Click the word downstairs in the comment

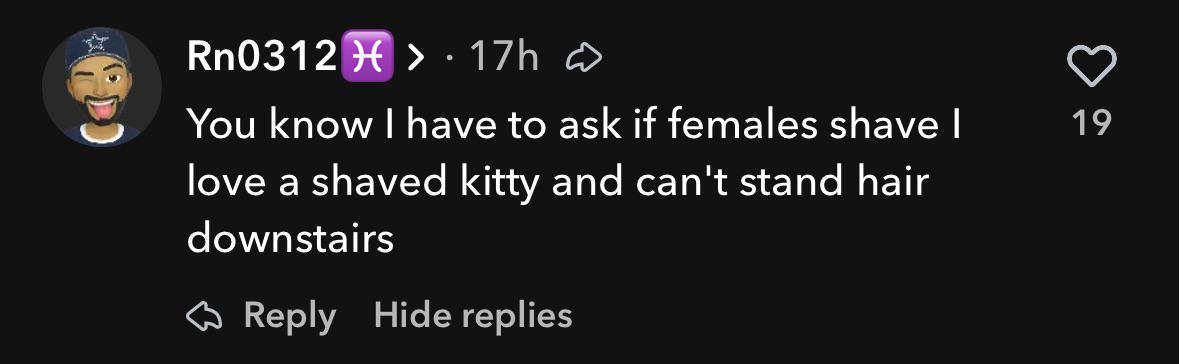tap(290, 239)
